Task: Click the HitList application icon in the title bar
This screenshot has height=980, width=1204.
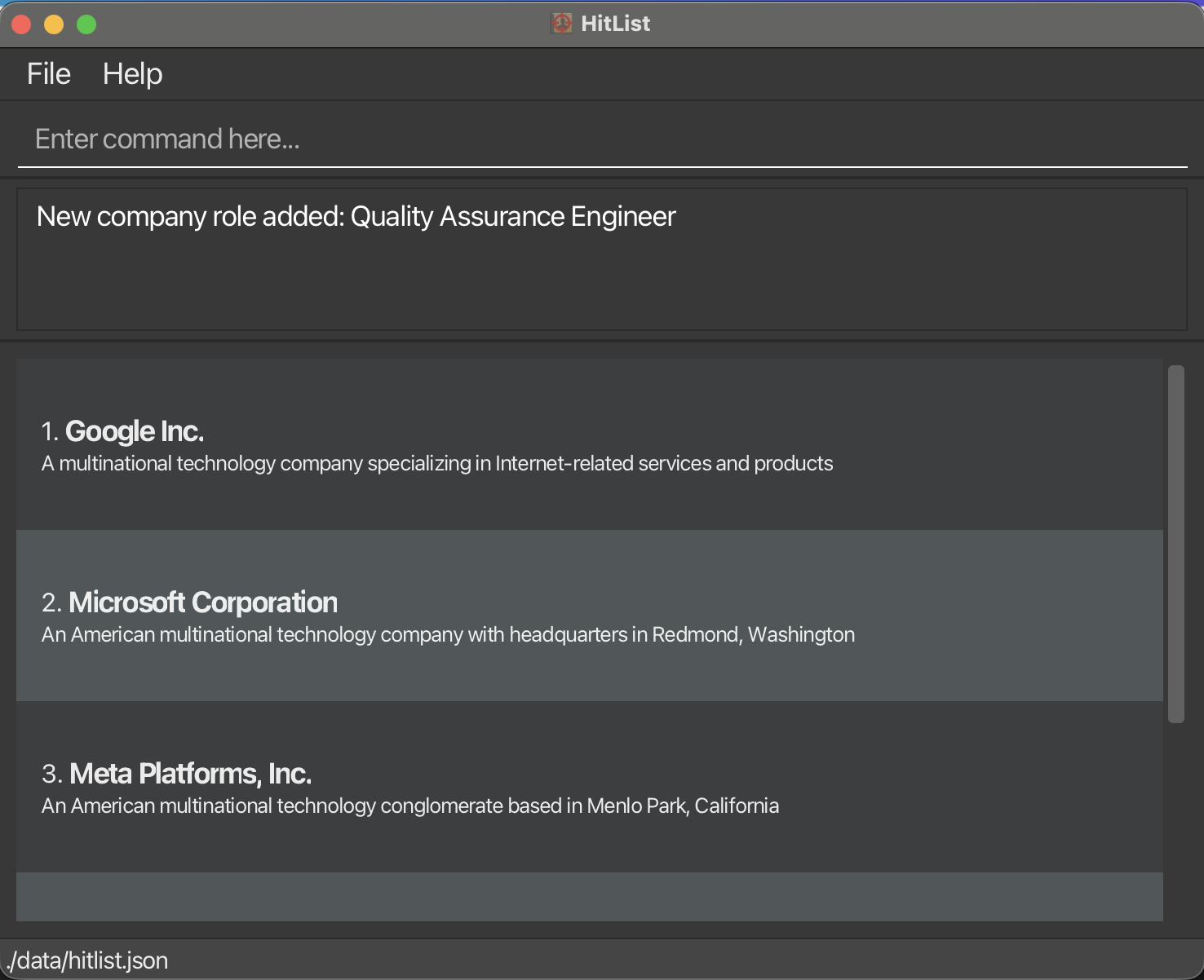Action: coord(561,23)
